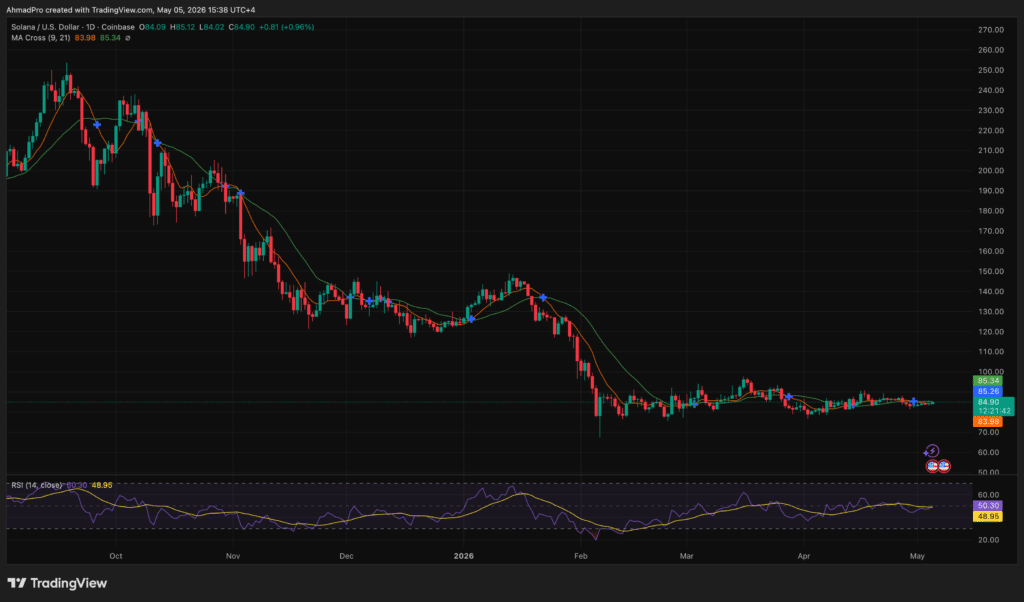Select the MA cross marker in early May
Viewport: 1024px width, 602px height.
pos(914,402)
